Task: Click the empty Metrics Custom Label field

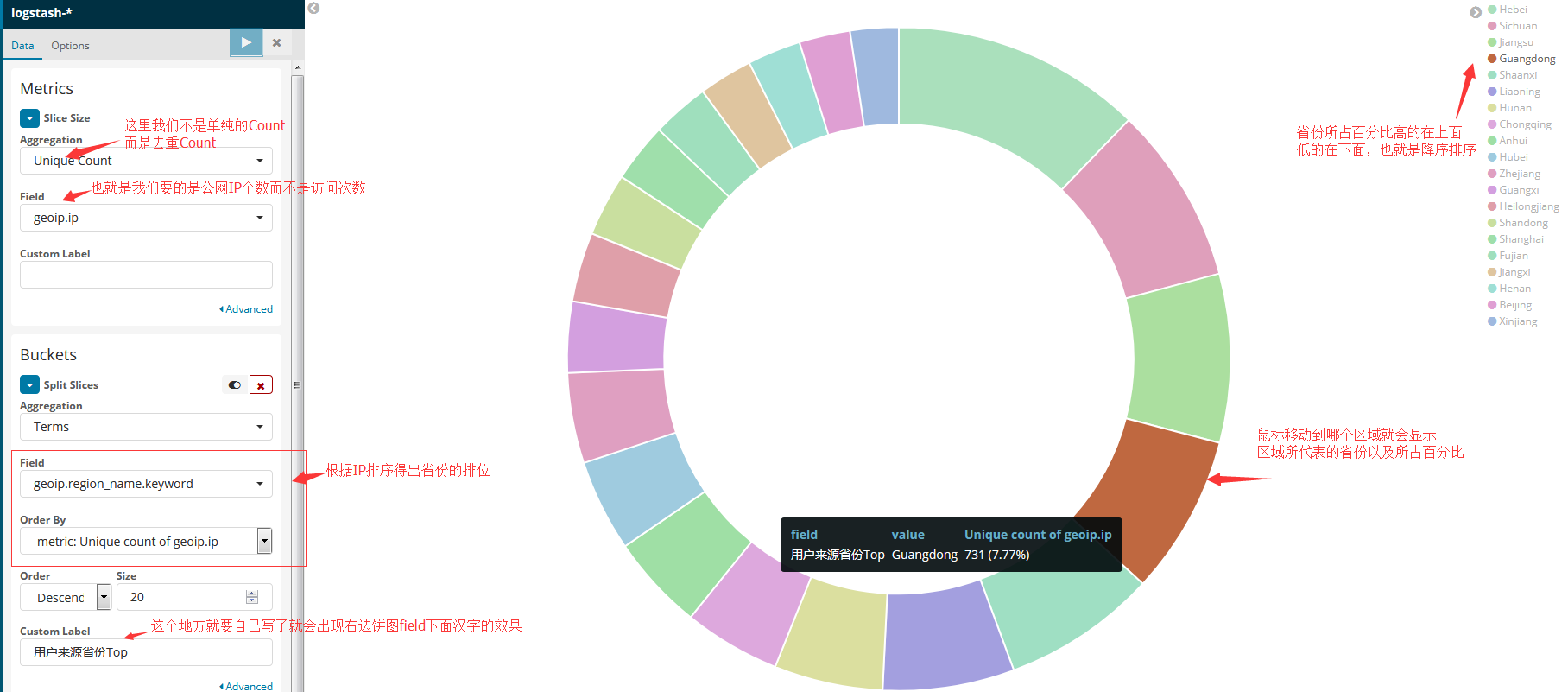Action: click(146, 275)
